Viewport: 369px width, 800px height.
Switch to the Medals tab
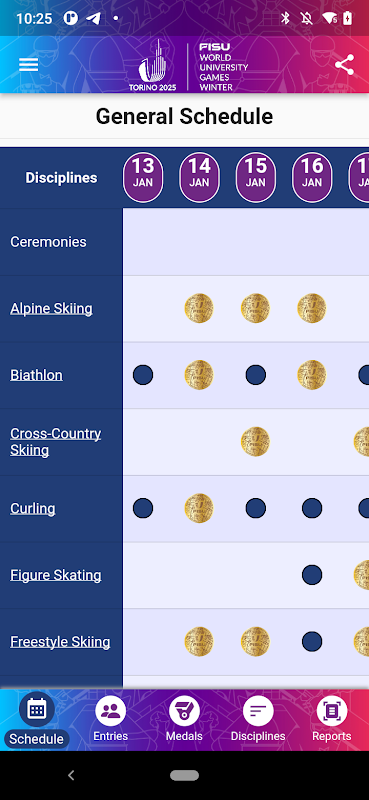184,719
